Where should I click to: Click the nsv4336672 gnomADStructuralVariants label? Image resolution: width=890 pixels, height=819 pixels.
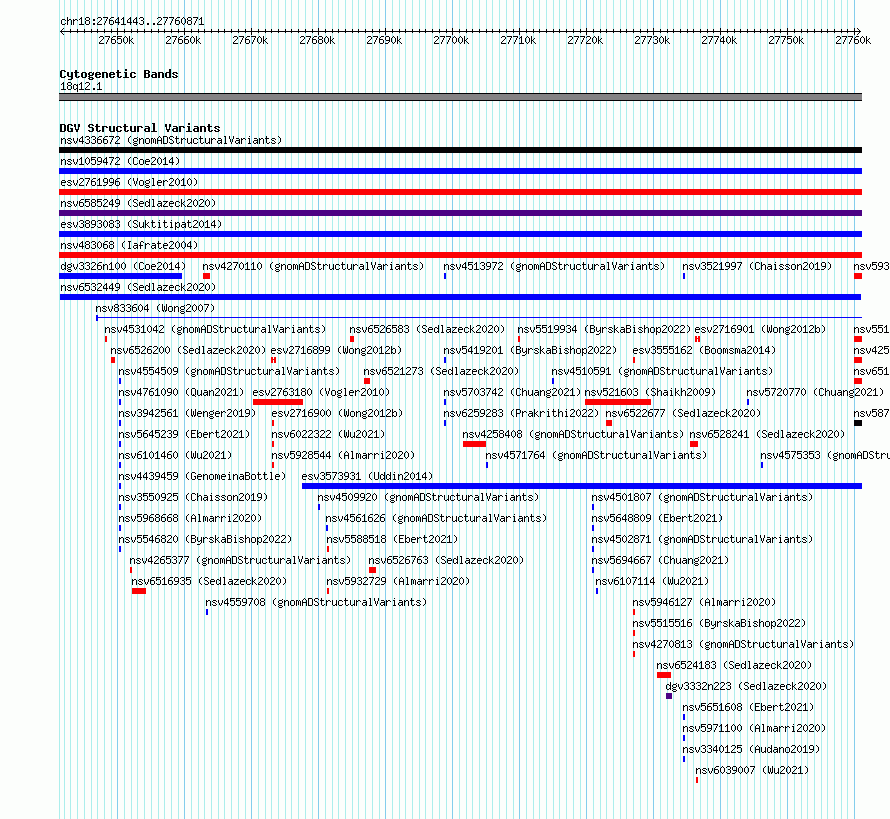click(171, 140)
